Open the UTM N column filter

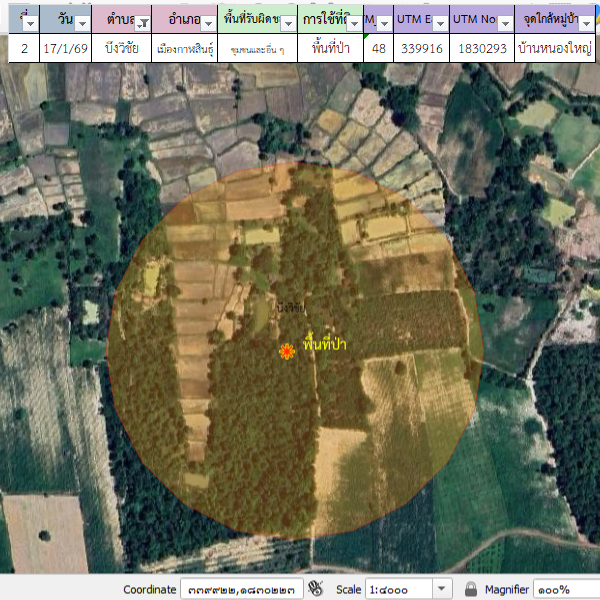tap(507, 22)
